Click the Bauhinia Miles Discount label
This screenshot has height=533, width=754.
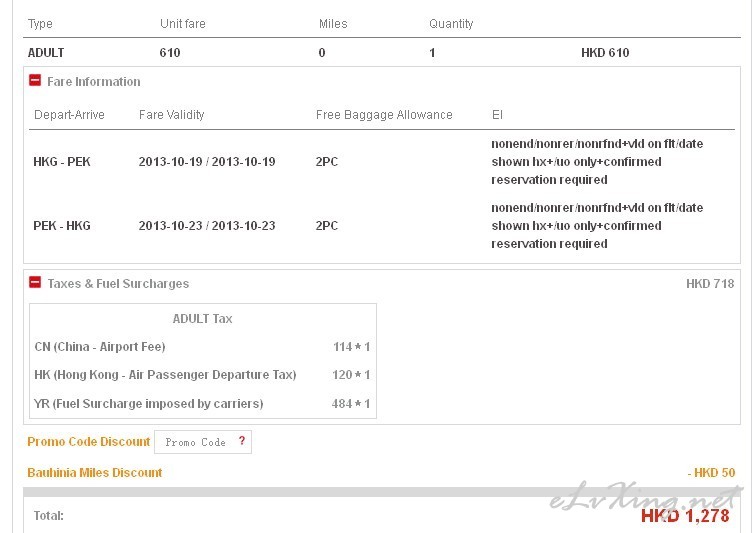(95, 472)
